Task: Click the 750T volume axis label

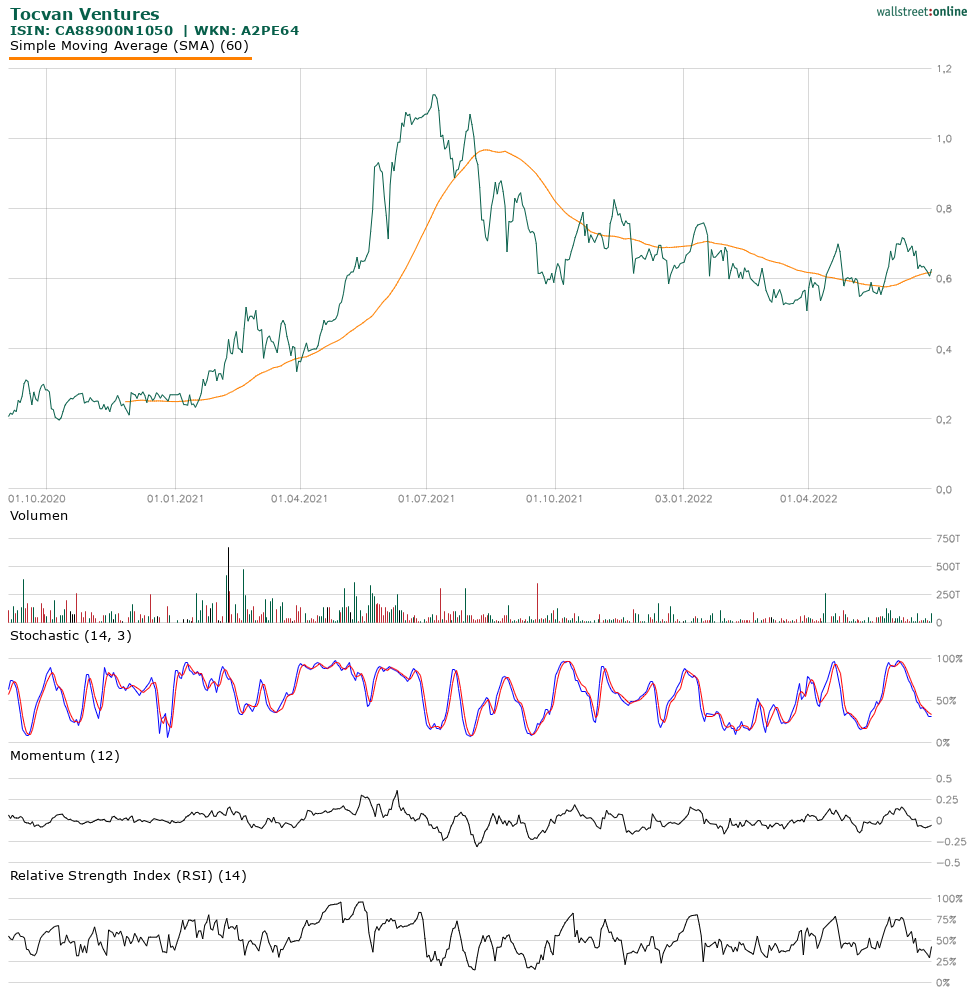Action: [948, 539]
